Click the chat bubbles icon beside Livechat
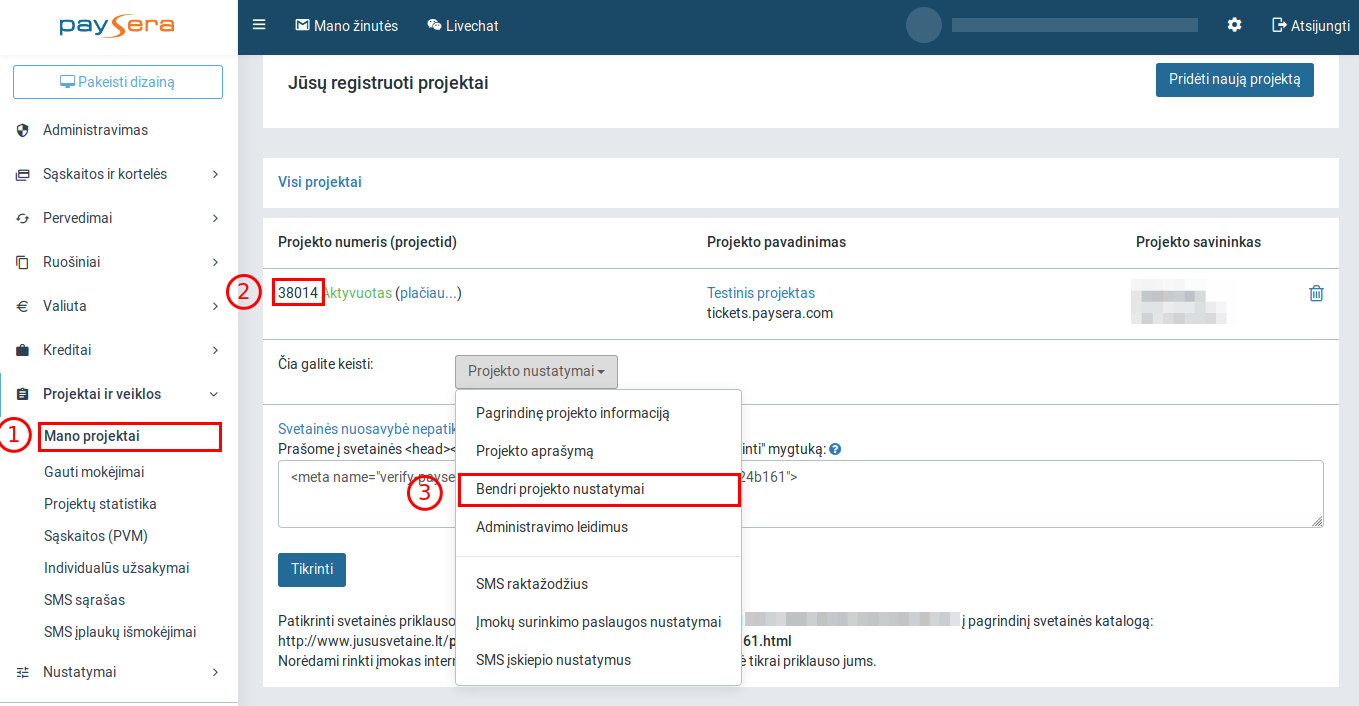The image size is (1359, 706). [x=434, y=26]
